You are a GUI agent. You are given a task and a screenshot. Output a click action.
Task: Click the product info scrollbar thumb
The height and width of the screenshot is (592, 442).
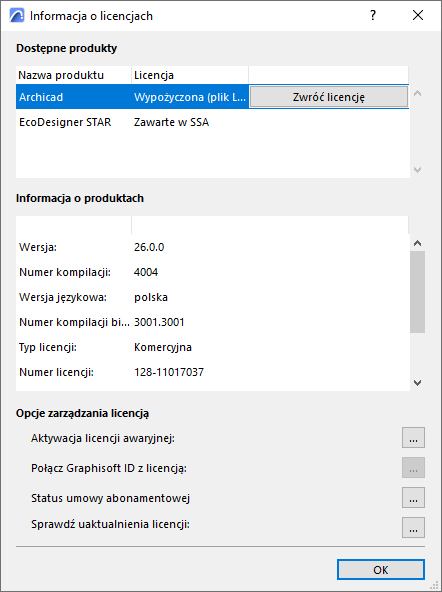[x=417, y=292]
